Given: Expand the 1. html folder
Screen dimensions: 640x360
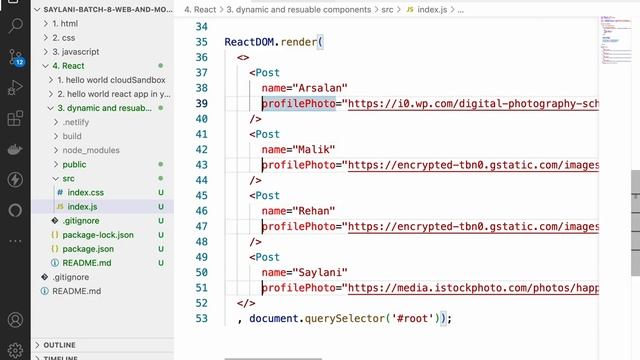Looking at the screenshot, I should pyautogui.click(x=102, y=24).
